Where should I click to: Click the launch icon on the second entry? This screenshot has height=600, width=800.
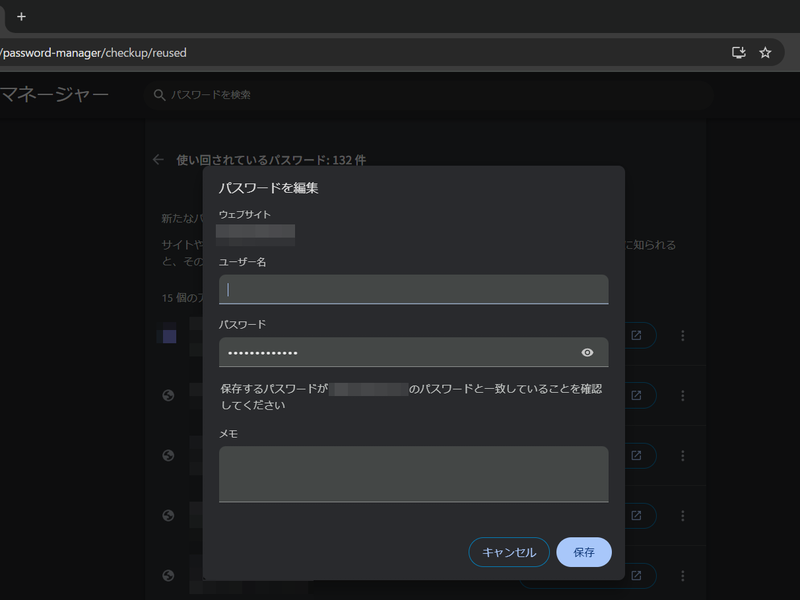(x=635, y=395)
